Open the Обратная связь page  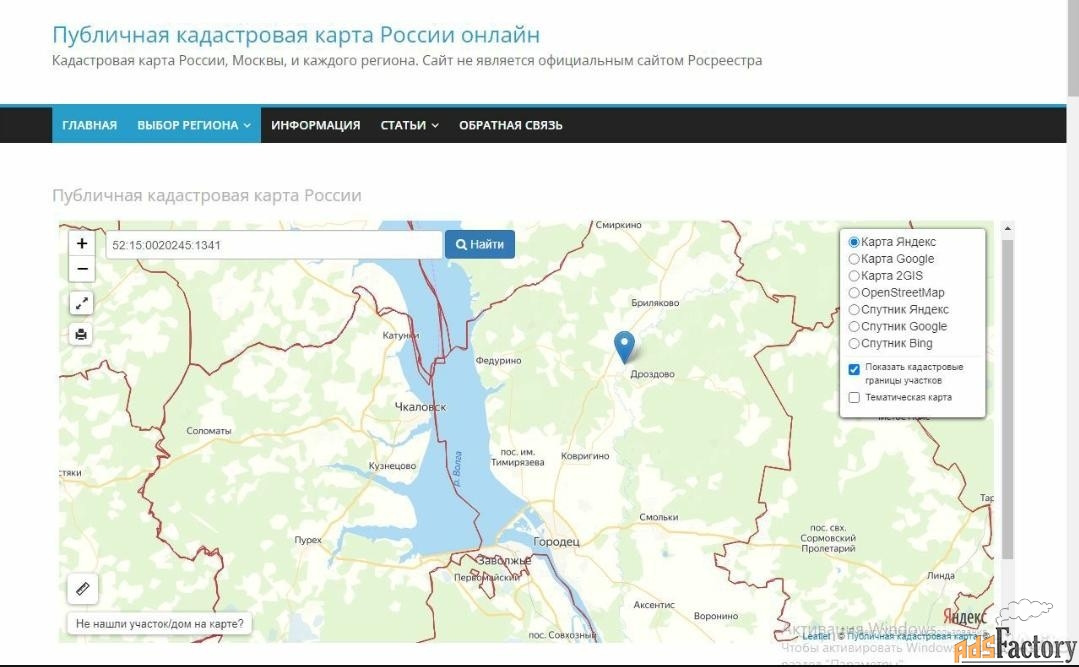(510, 125)
